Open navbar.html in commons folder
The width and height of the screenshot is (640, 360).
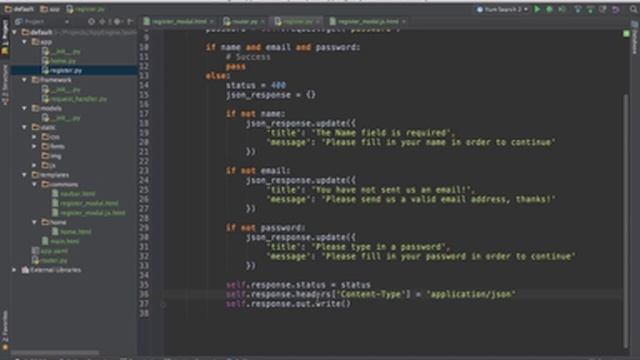pos(73,193)
